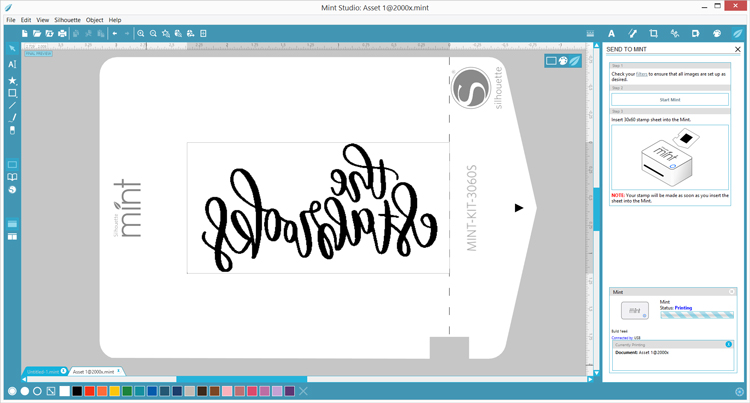Select the filled solid fill mode circle
Screen dimensions: 750x403
[x=25, y=391]
